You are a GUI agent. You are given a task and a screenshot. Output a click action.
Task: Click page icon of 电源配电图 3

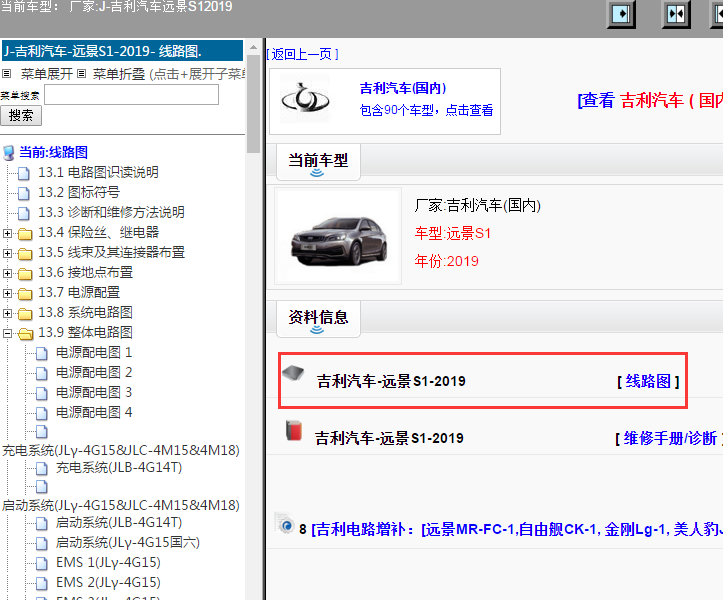[x=41, y=393]
